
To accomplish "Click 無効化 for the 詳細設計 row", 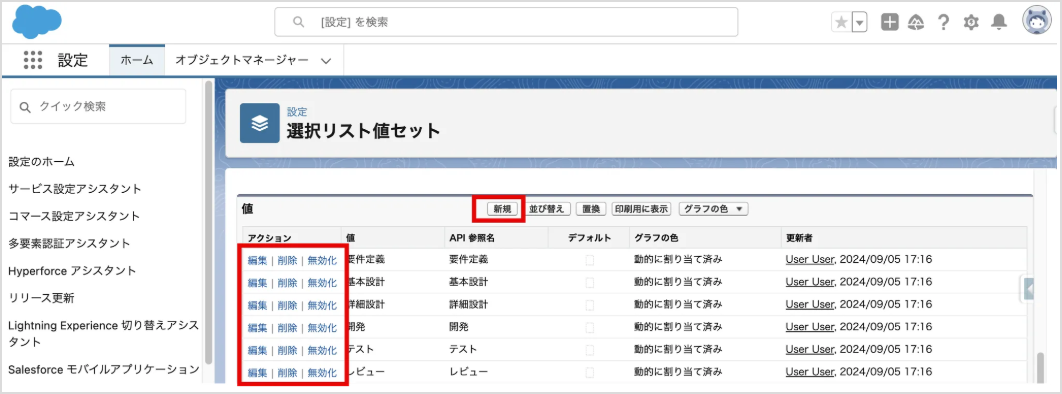I will point(322,305).
